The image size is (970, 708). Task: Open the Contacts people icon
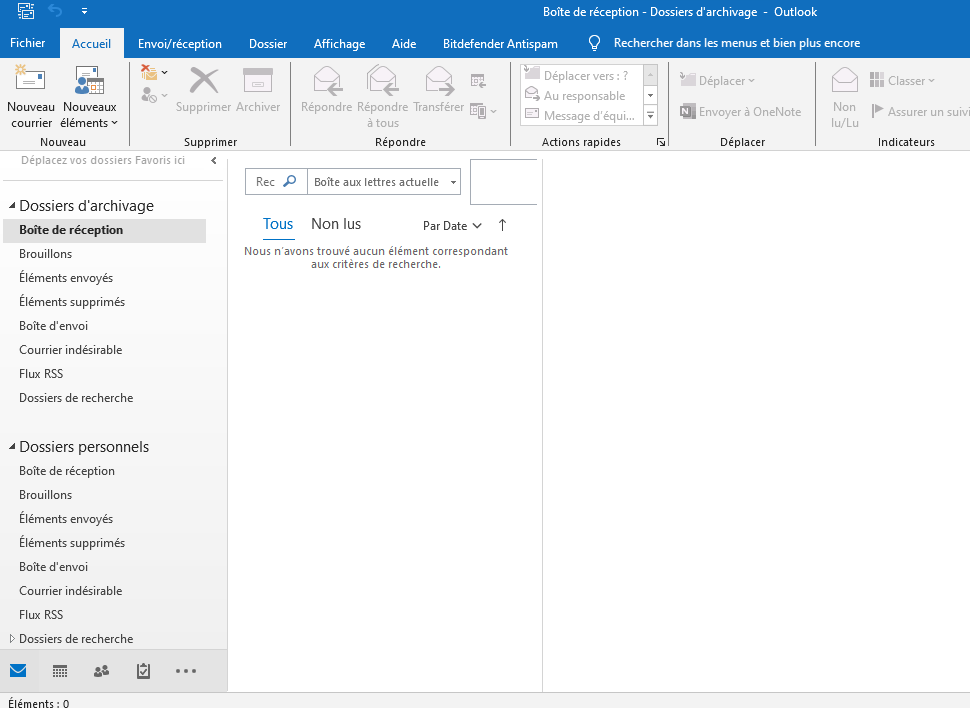pyautogui.click(x=101, y=671)
